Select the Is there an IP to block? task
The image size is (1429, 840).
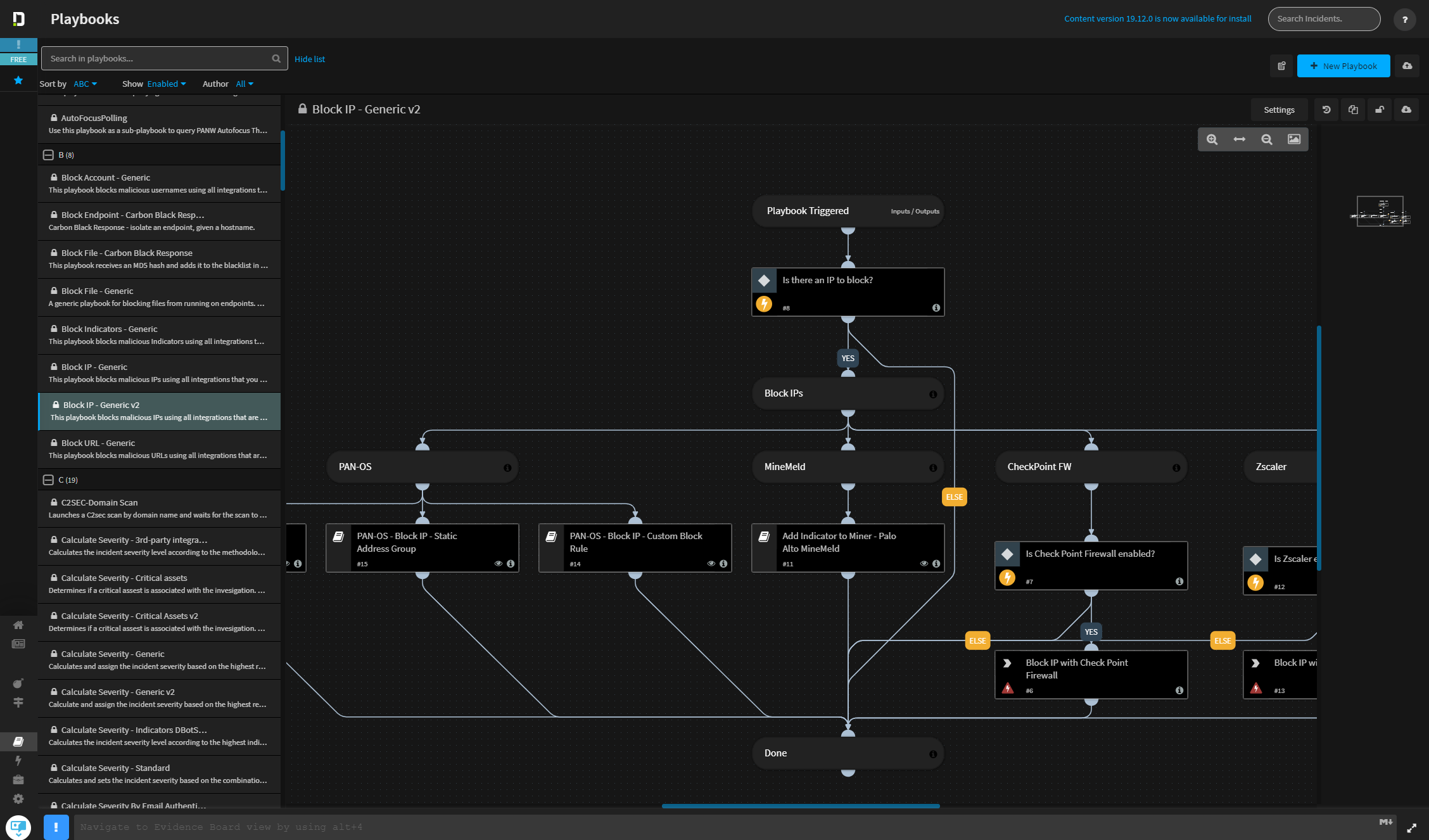tap(848, 292)
